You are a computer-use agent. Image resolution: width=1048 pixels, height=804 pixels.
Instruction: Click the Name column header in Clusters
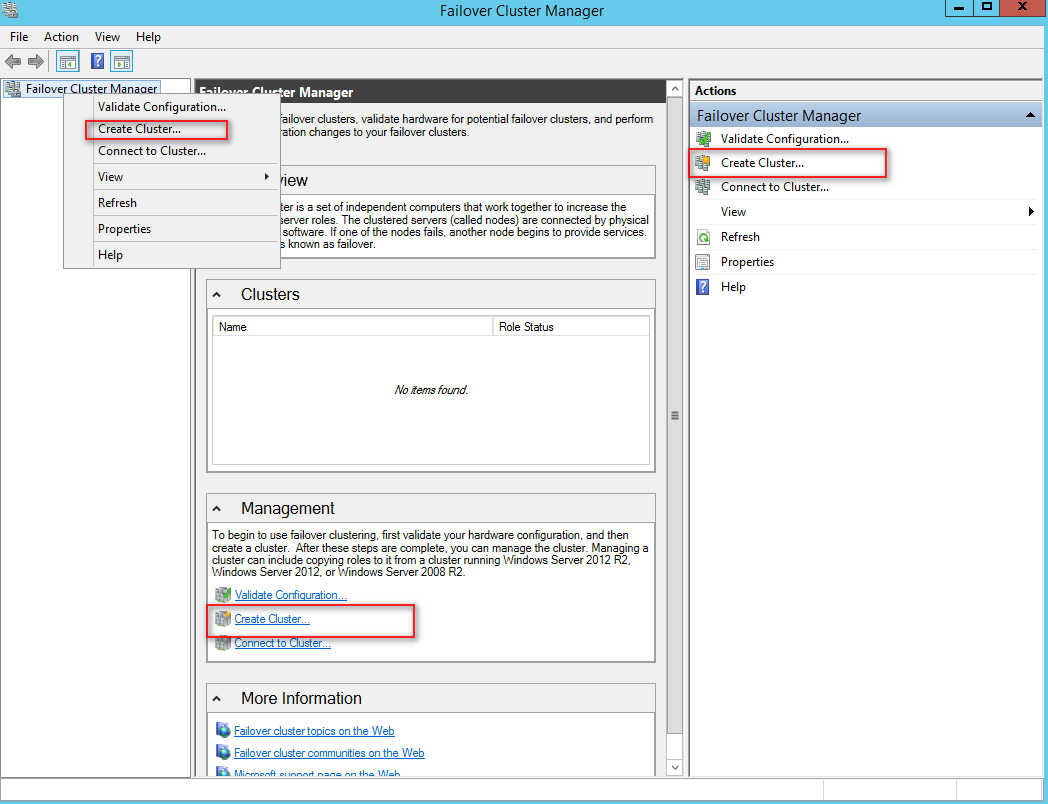tap(353, 327)
